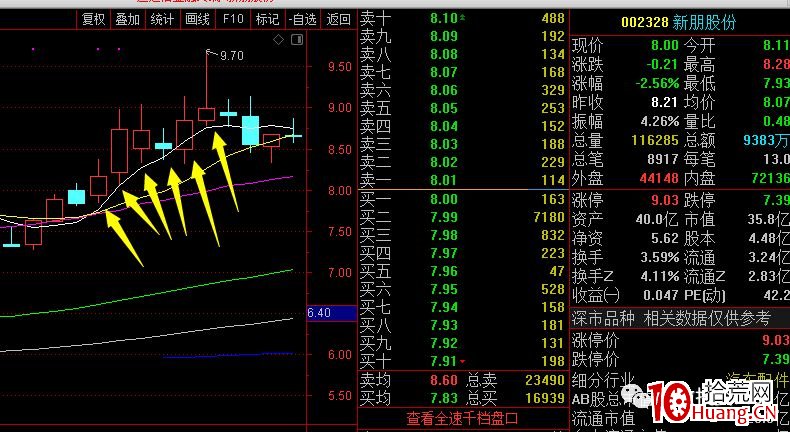Click the 标记 mark button

point(267,20)
